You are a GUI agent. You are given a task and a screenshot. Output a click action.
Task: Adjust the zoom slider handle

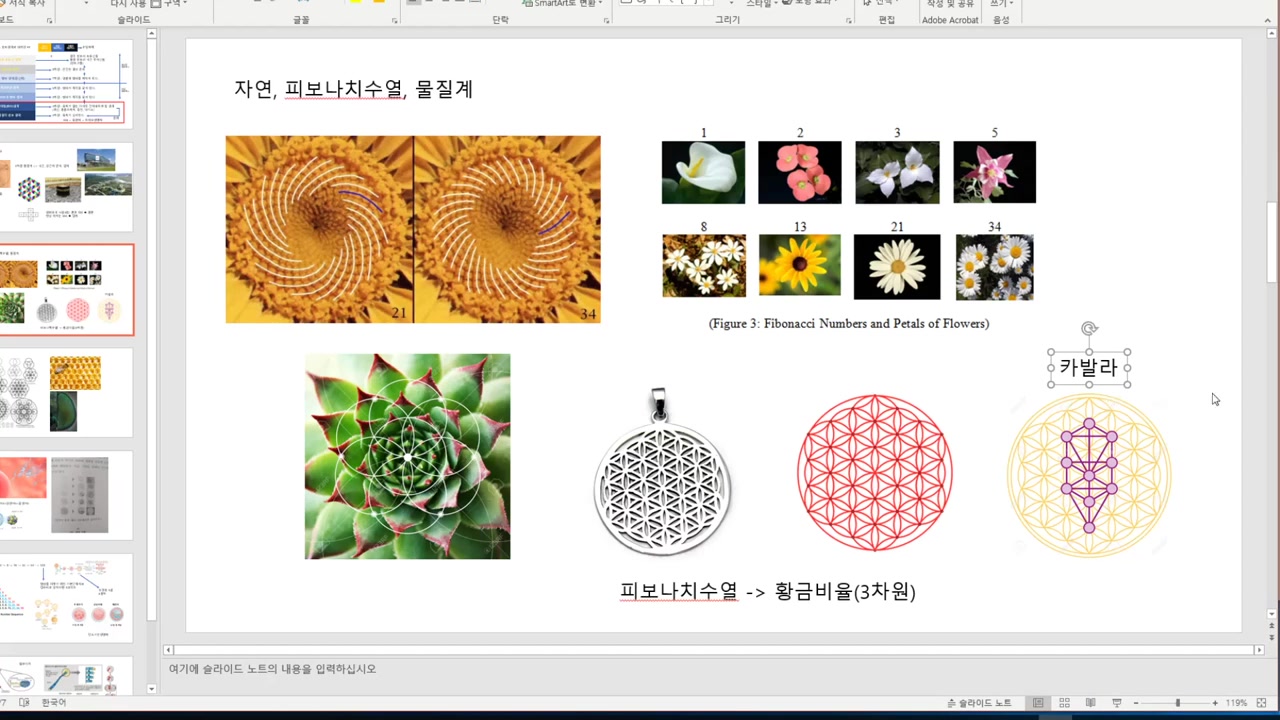(1177, 703)
